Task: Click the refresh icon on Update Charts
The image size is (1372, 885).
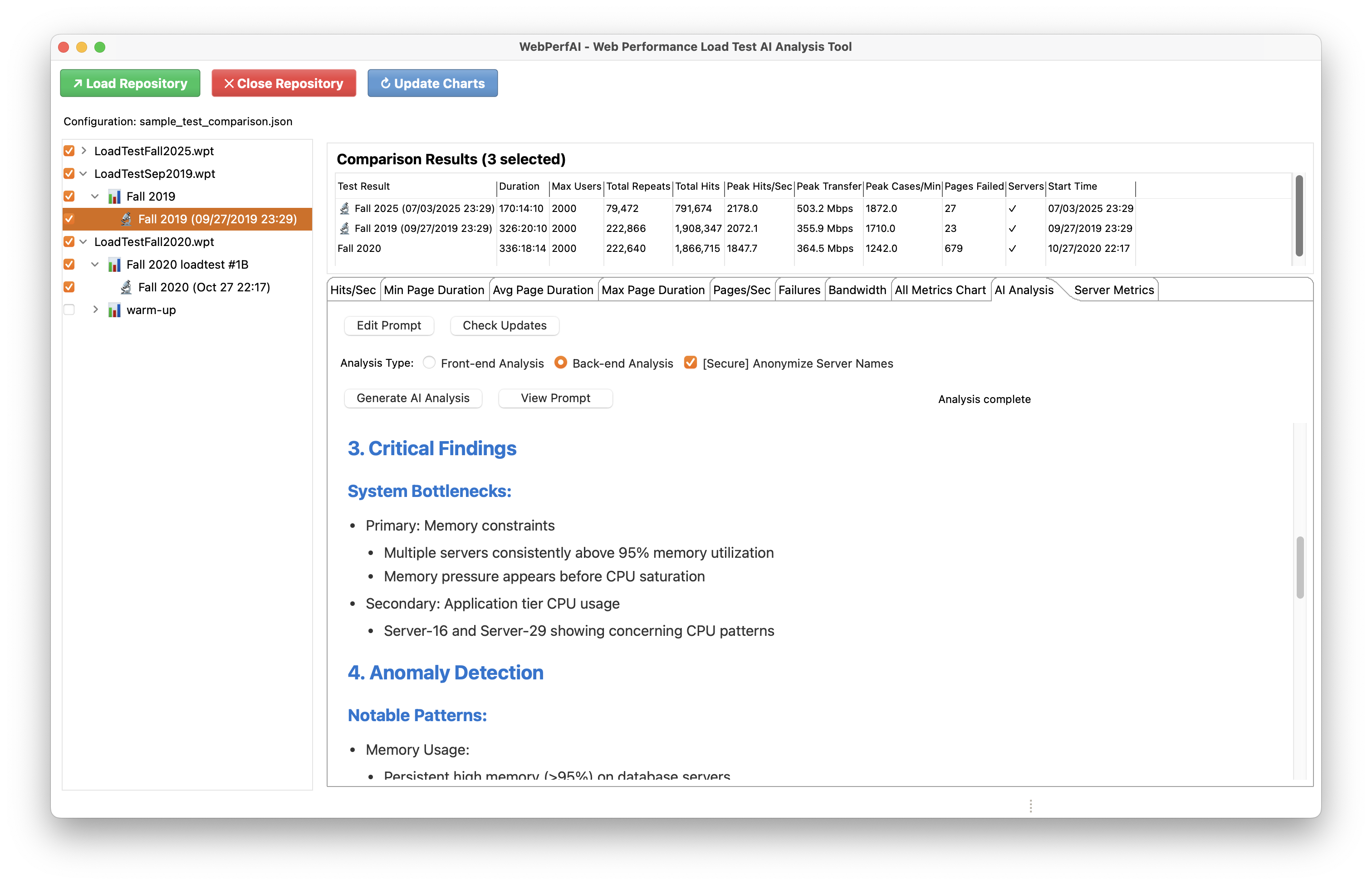Action: pyautogui.click(x=386, y=84)
